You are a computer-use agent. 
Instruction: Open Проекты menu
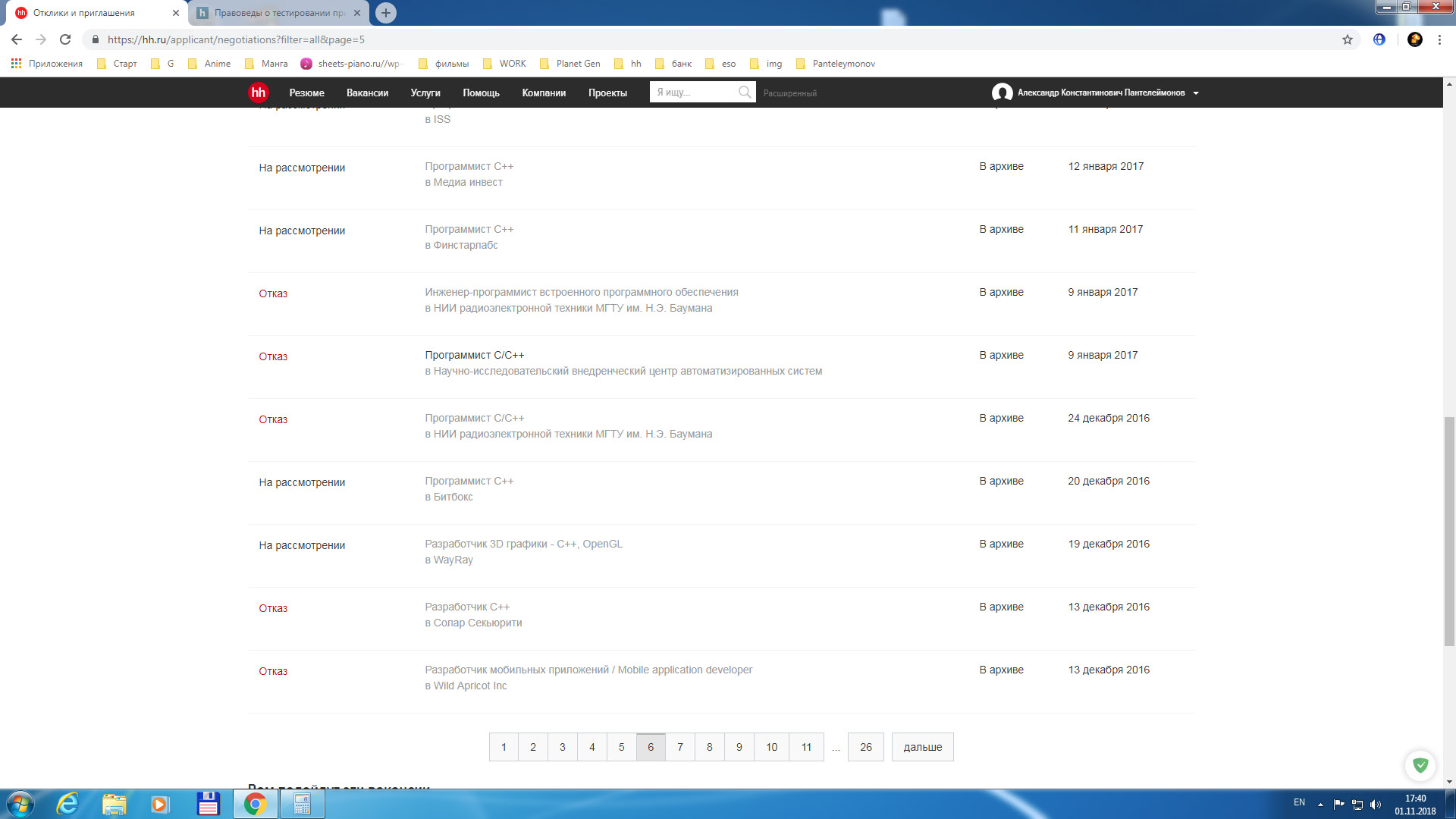(x=607, y=93)
